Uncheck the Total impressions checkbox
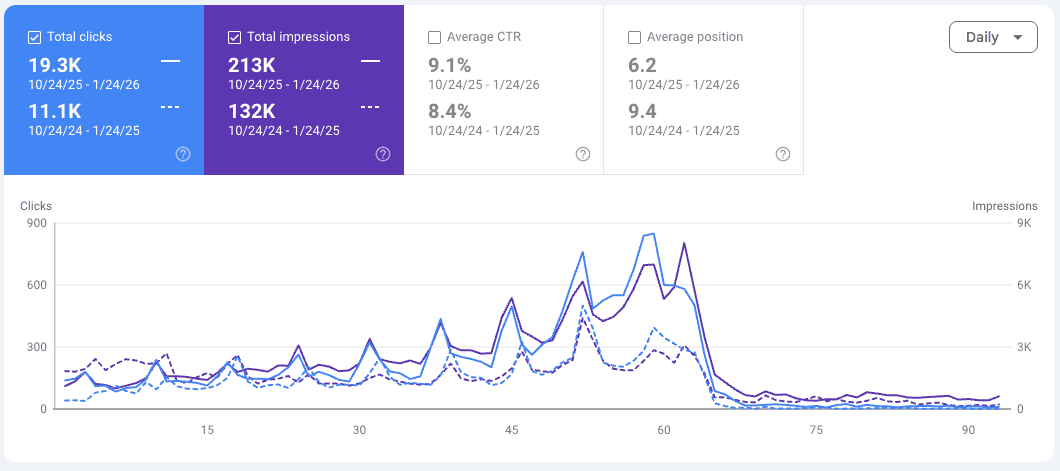This screenshot has height=471, width=1060. (235, 37)
